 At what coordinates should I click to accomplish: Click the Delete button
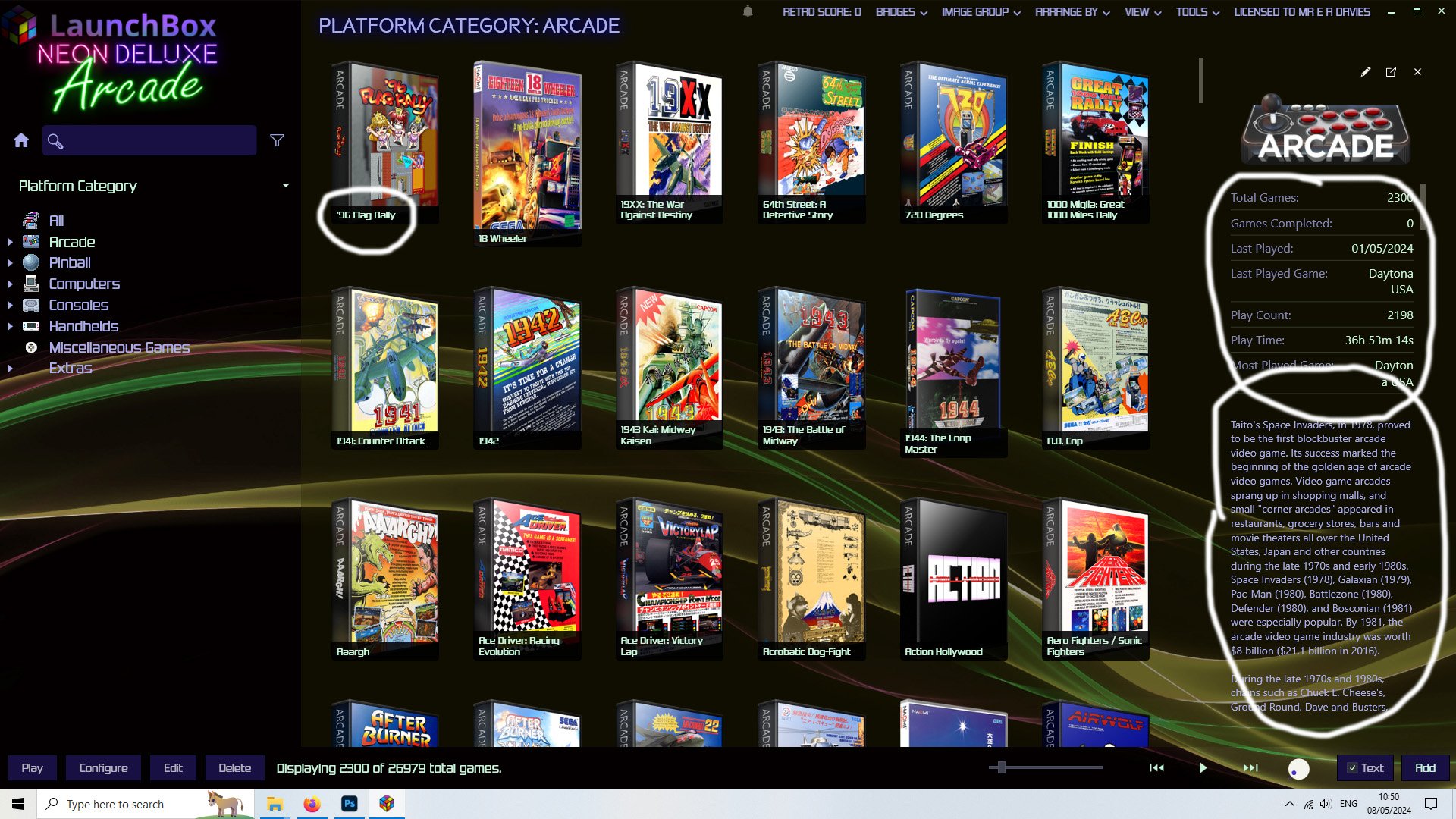point(235,768)
